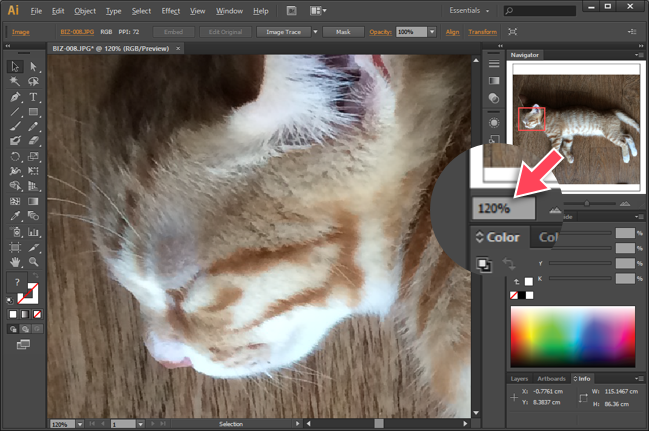
Task: Set paint mode to None in toolbox
Action: point(37,315)
